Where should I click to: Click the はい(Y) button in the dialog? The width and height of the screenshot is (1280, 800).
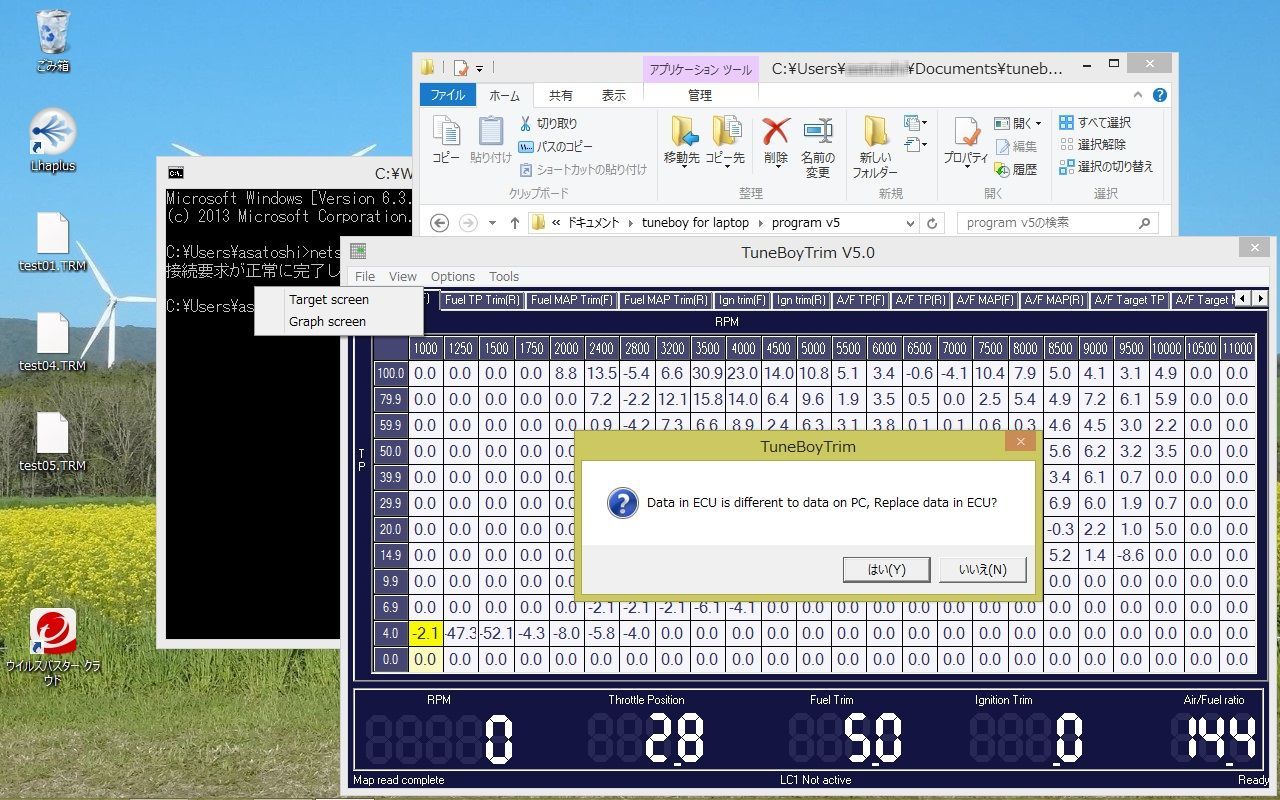point(886,569)
